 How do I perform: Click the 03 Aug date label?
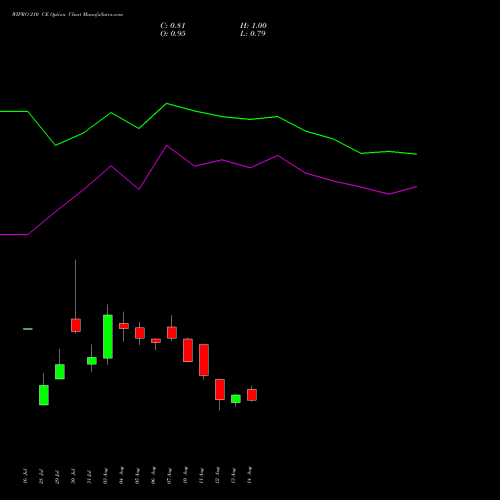point(105,476)
